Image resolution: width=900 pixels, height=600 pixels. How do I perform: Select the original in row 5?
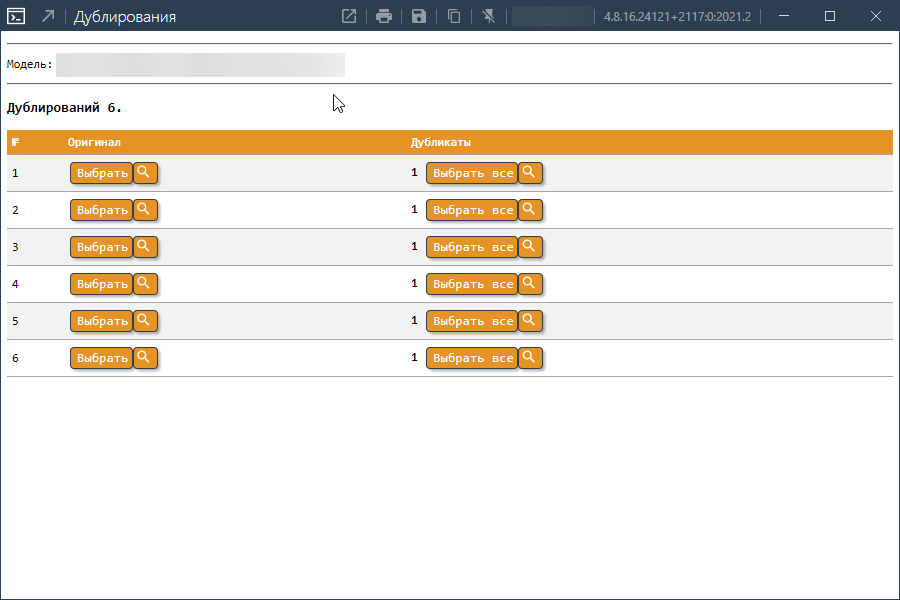[x=102, y=320]
